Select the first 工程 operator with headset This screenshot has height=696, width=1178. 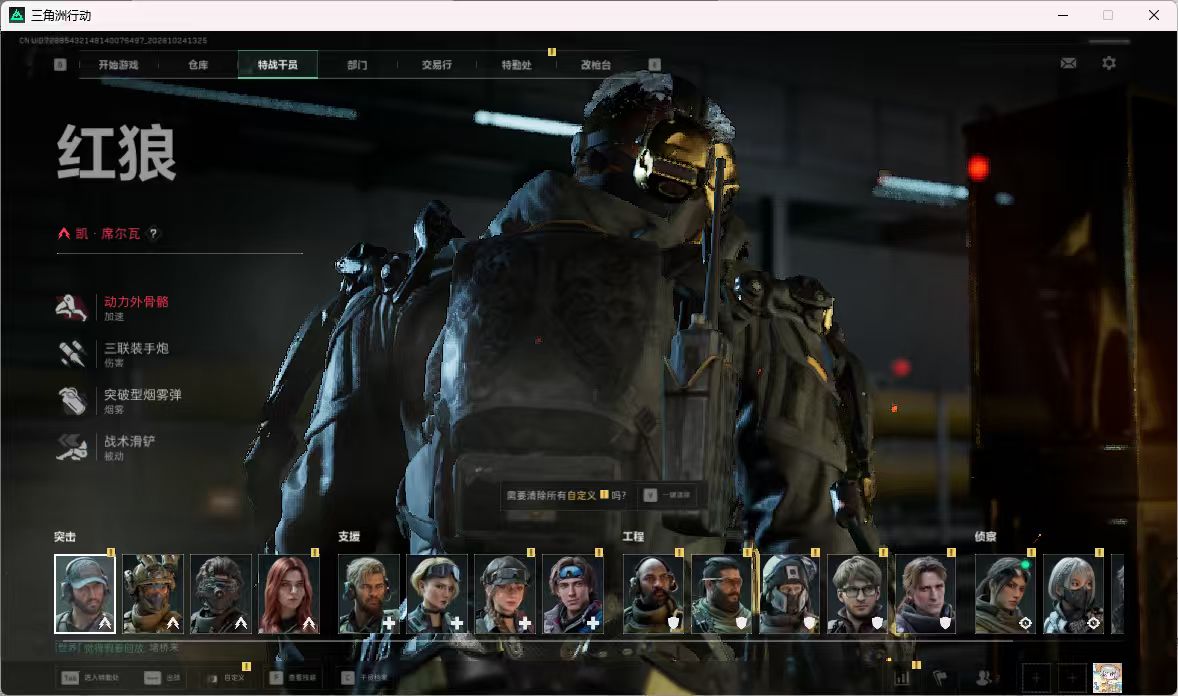654,594
